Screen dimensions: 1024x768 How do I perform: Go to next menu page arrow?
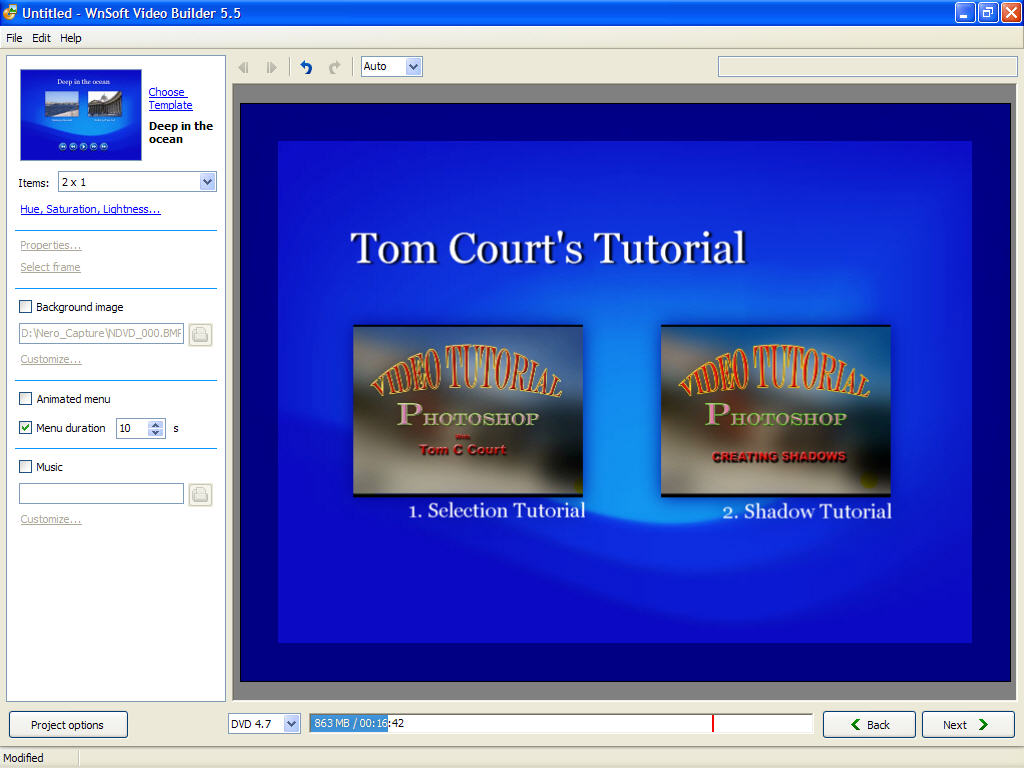[x=271, y=67]
